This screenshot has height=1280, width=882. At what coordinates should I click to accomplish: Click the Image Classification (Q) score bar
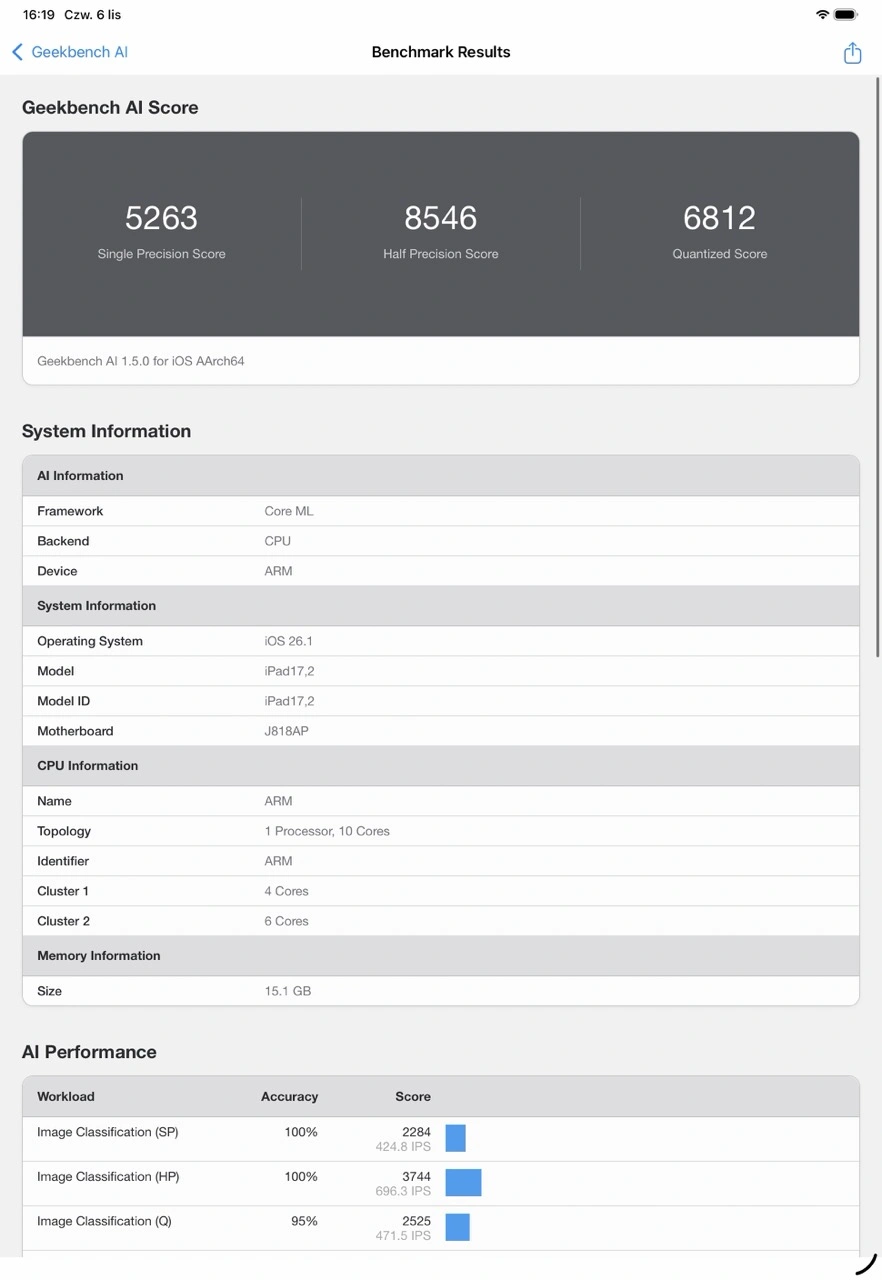[457, 1227]
